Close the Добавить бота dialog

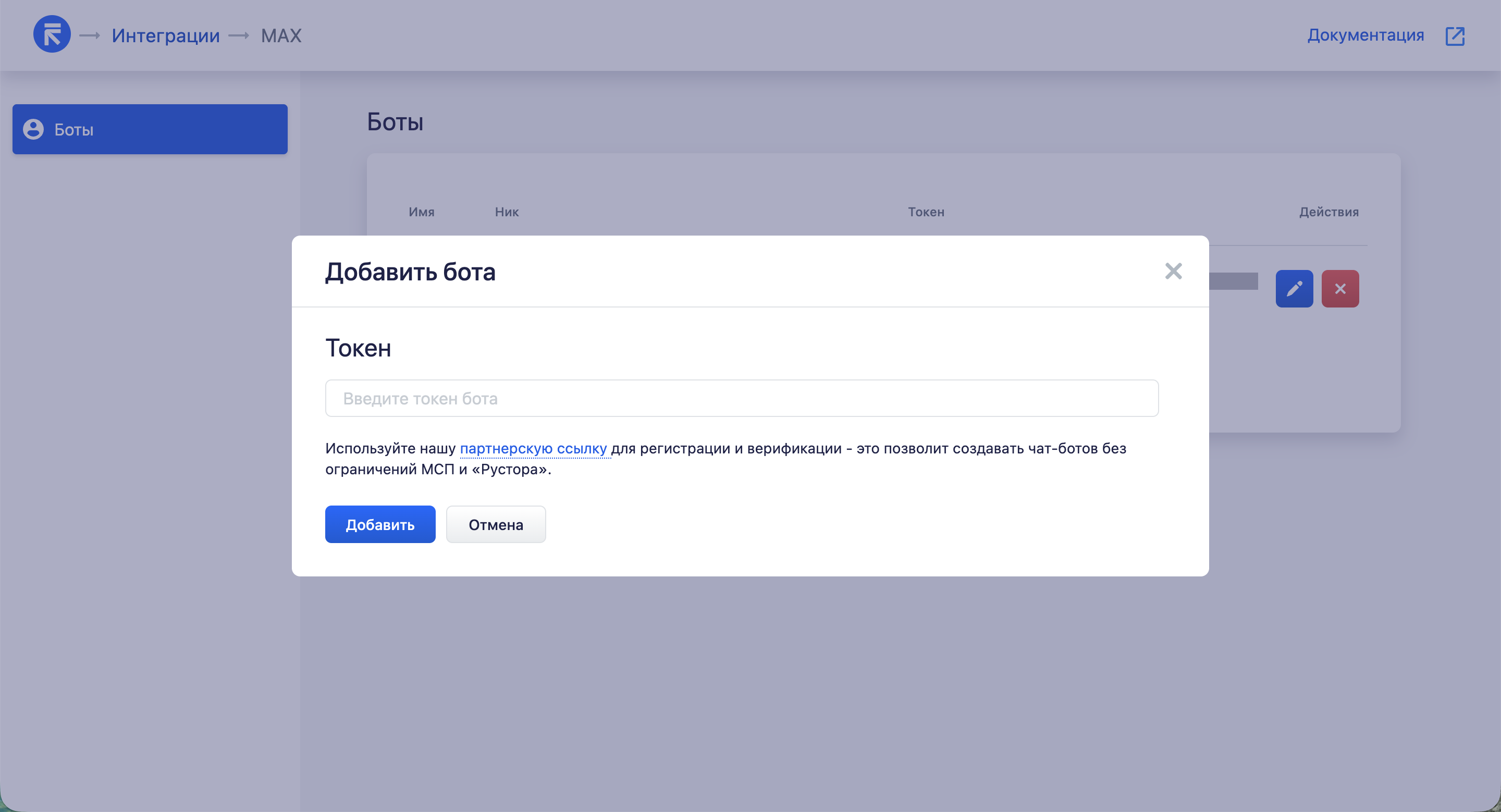click(x=1173, y=271)
